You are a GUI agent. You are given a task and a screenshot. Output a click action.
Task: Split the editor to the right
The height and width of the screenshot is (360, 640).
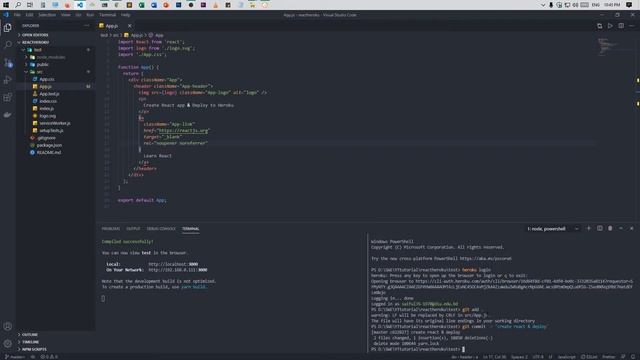621,26
